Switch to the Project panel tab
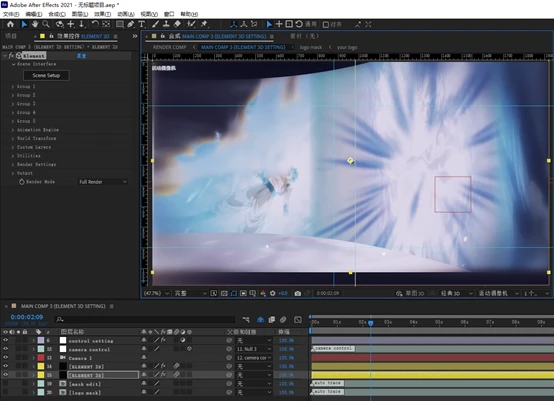555x402 pixels. [11, 36]
